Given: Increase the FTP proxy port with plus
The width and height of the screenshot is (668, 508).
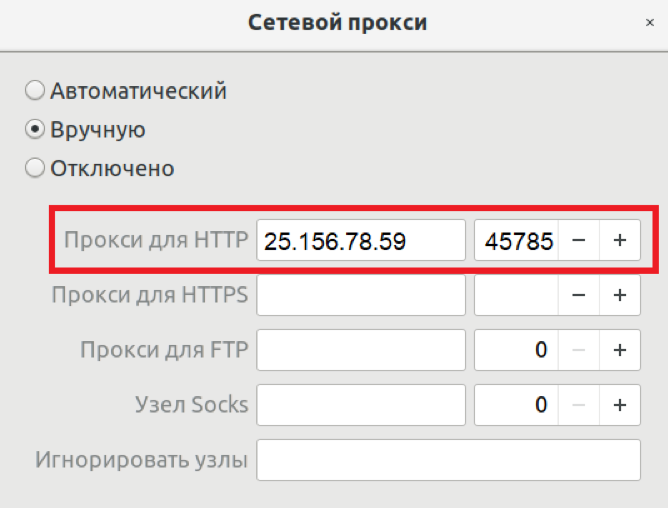Looking at the screenshot, I should 620,350.
